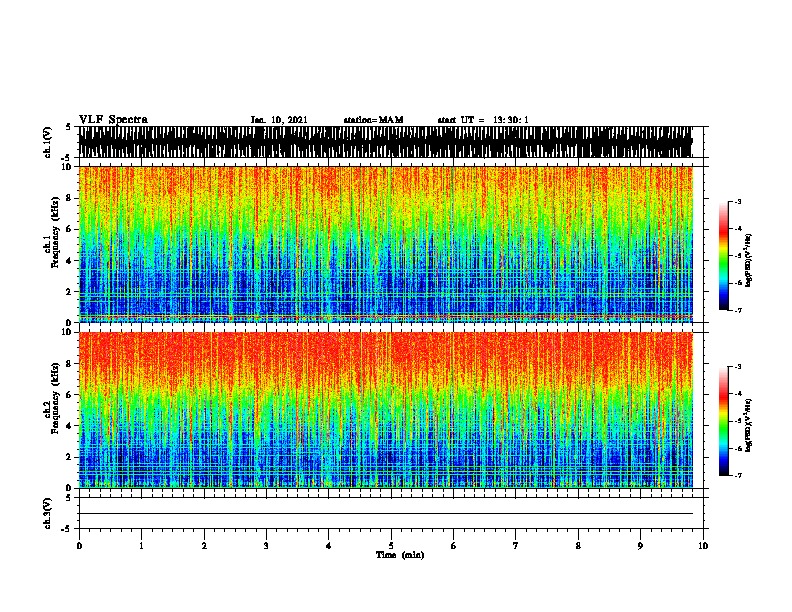Click inside the ch.1 spectrogram panel
This screenshot has width=792, height=612.
[385, 244]
